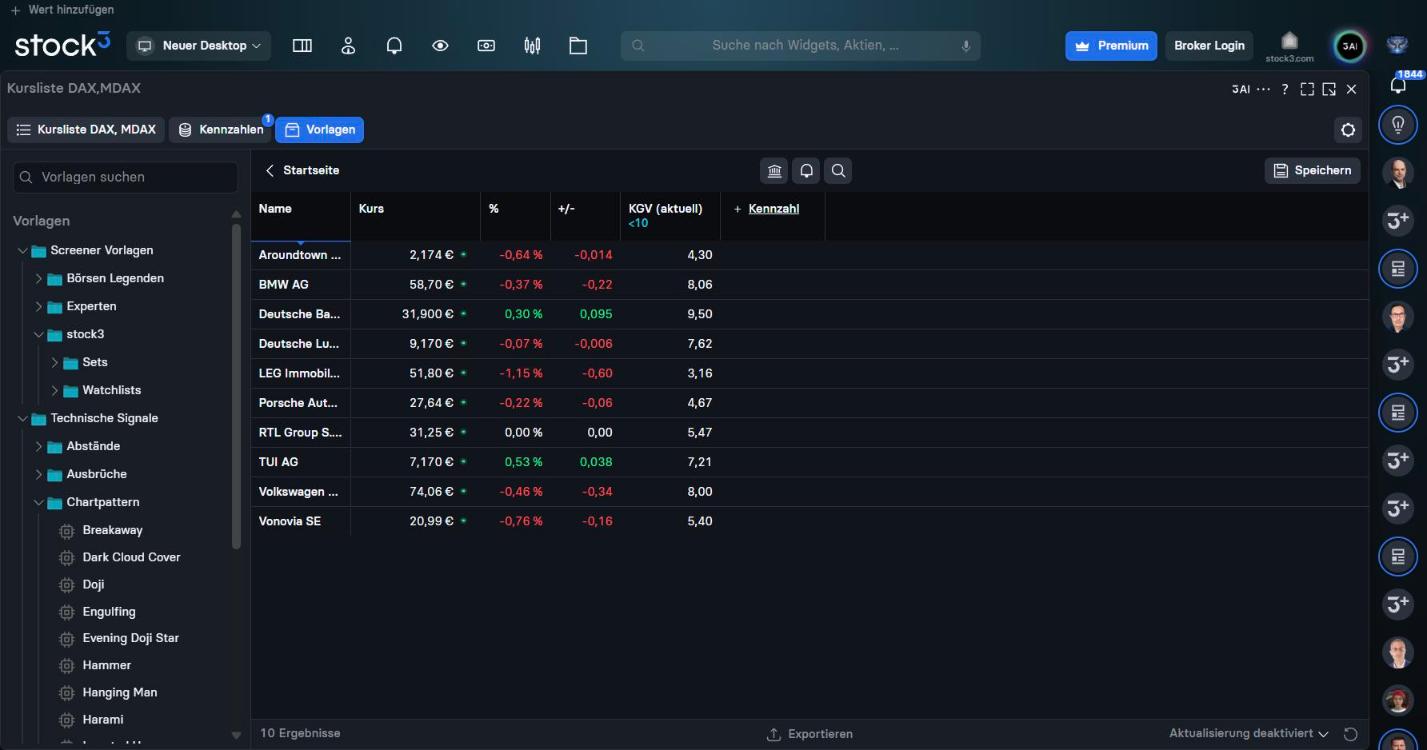
Task: Click the blue Premium button
Action: 1111,46
